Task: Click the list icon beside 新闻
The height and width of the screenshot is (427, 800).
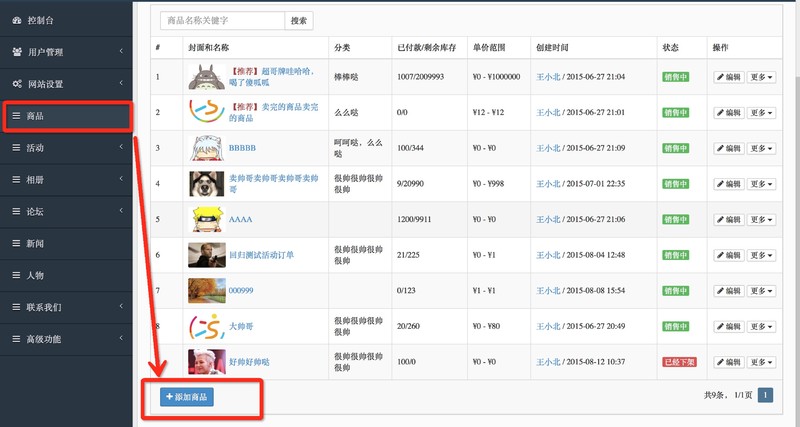Action: [x=16, y=243]
